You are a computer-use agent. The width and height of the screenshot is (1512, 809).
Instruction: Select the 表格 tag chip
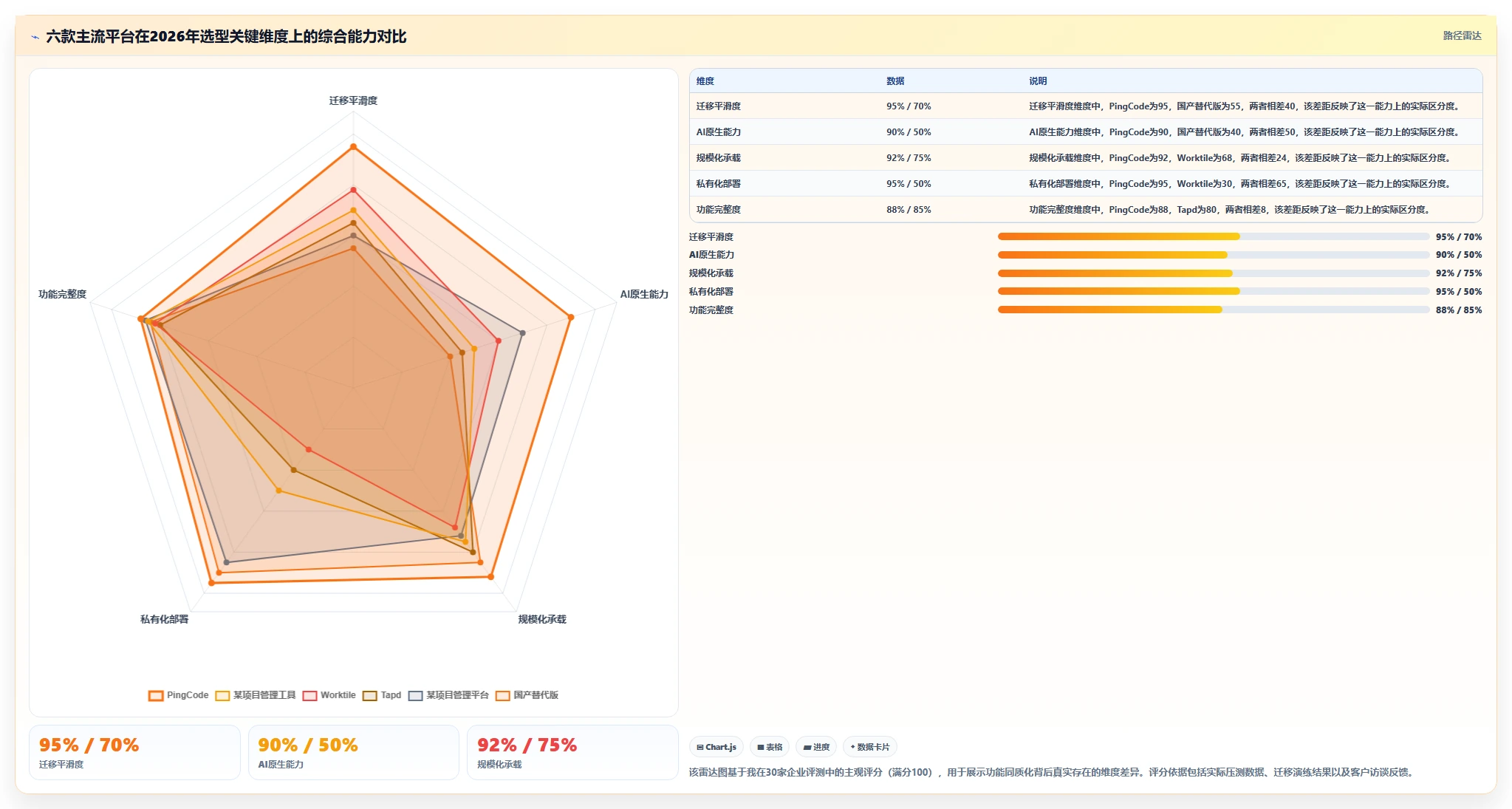pos(770,747)
